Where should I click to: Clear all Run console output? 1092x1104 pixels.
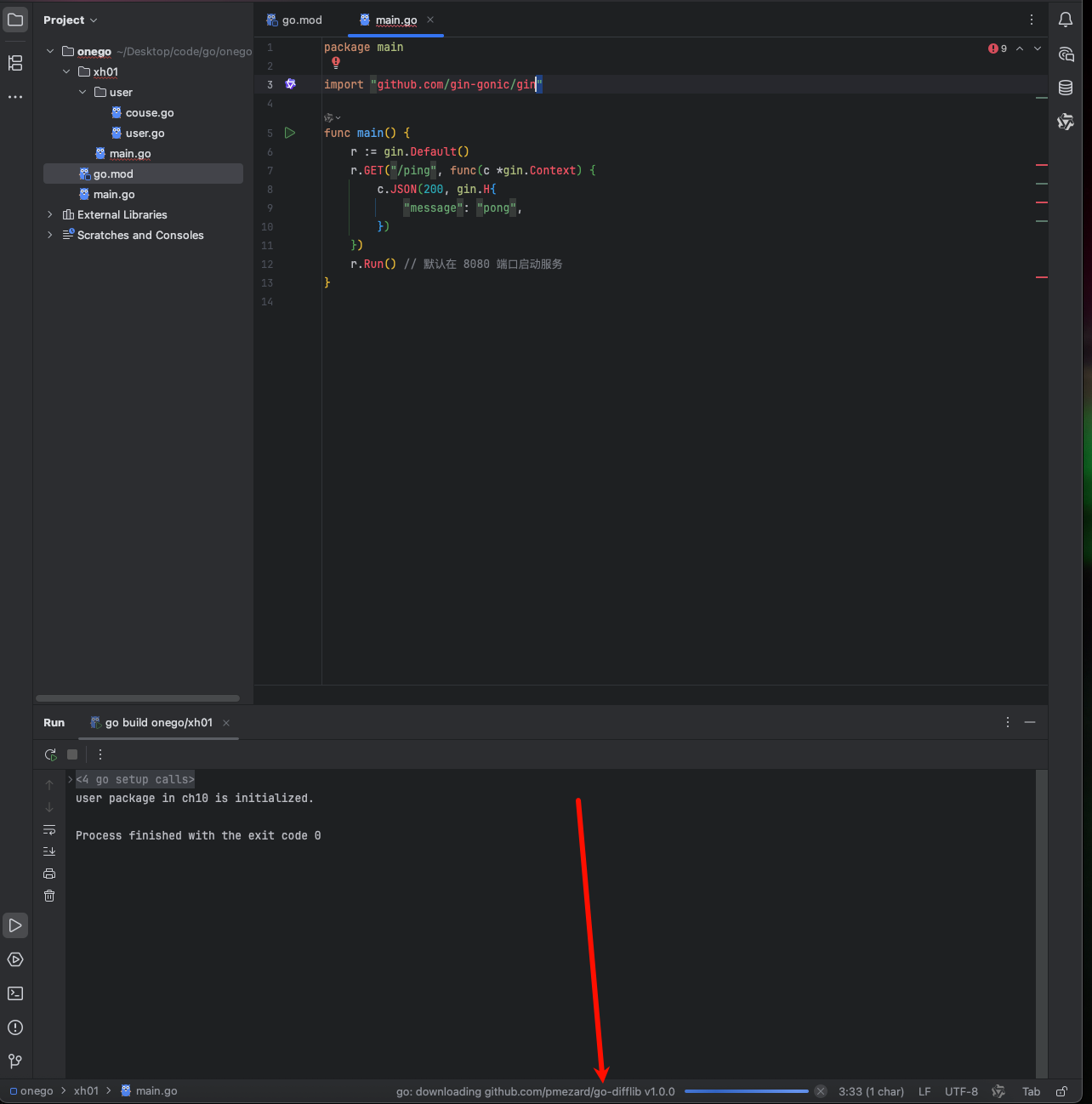tap(49, 896)
